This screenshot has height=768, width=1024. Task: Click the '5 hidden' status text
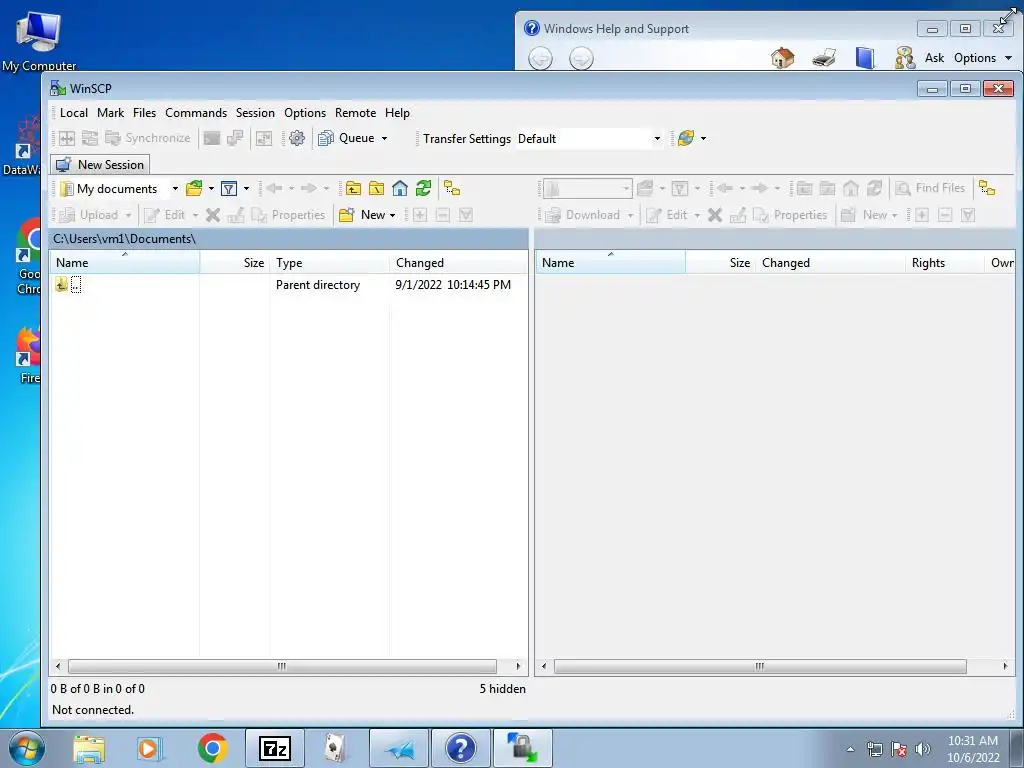502,688
